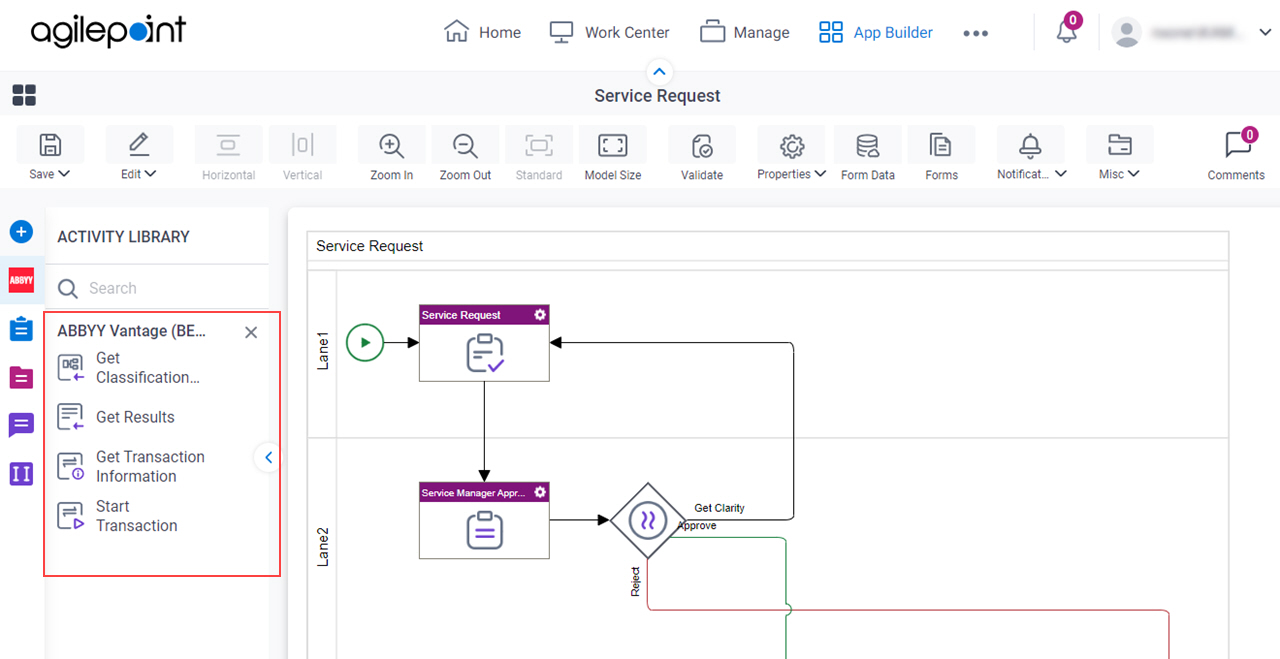Open the app grid icon
Screen dimensions: 1280x659
click(x=24, y=95)
